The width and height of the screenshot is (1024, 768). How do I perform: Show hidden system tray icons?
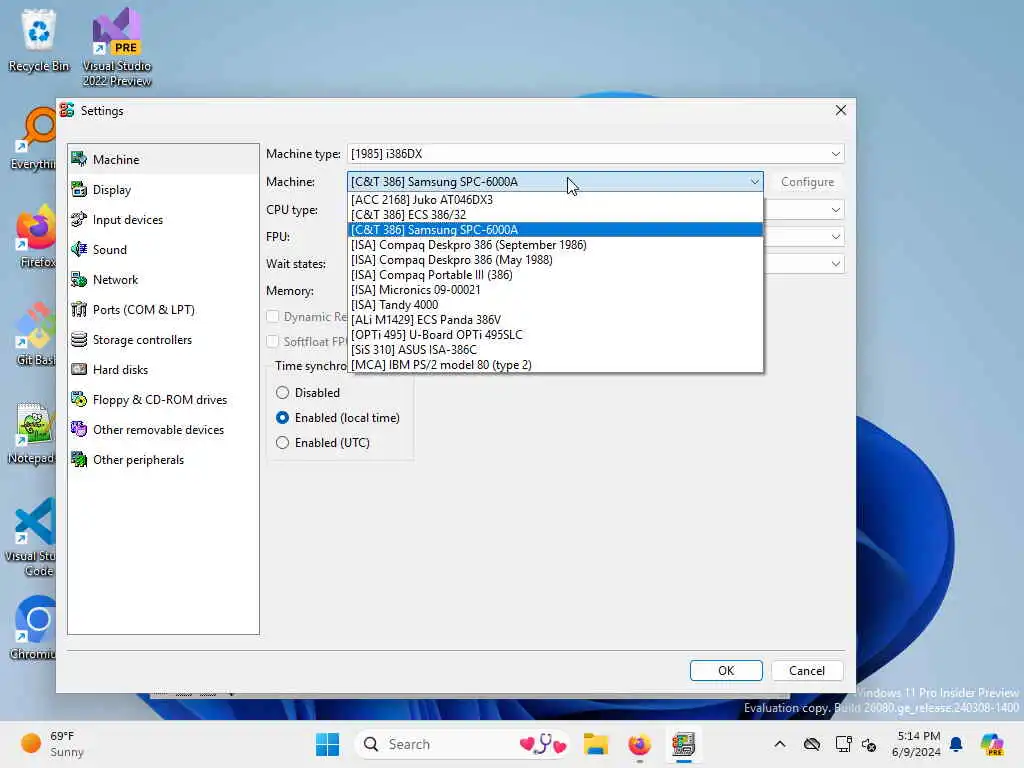tap(780, 744)
